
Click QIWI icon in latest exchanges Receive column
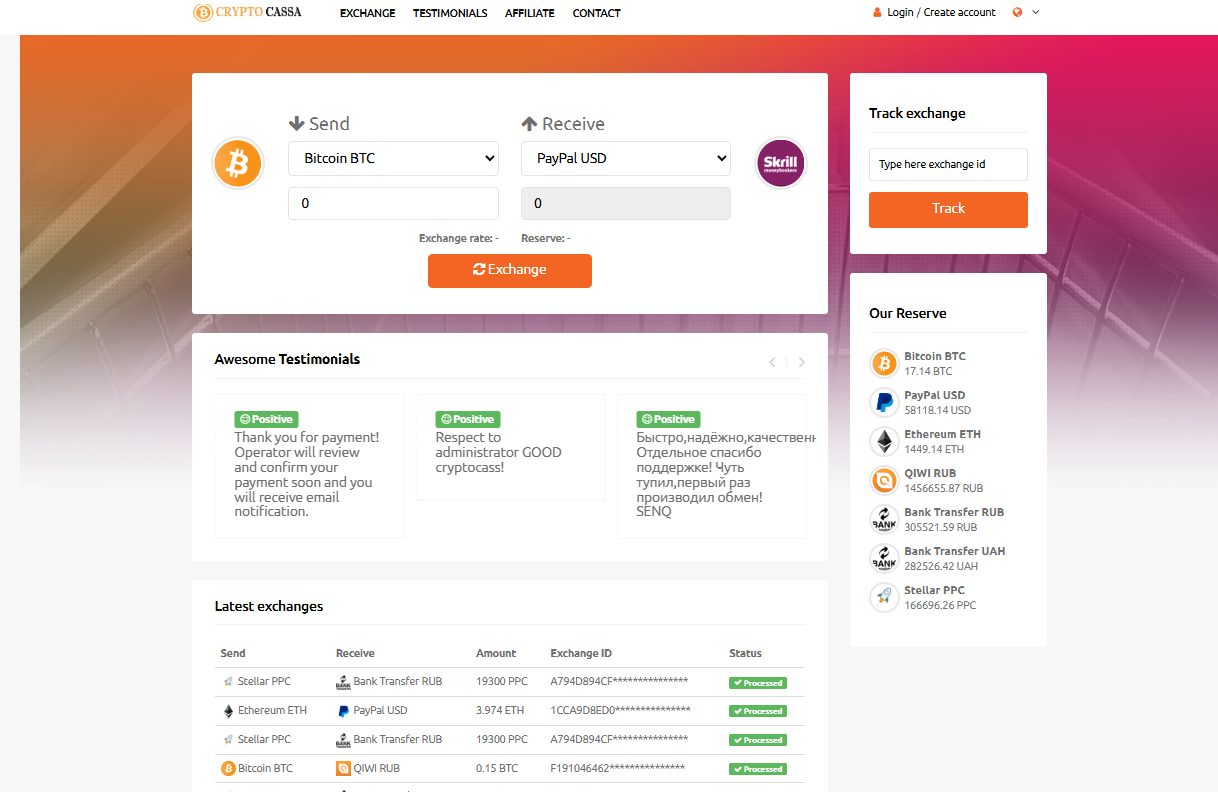point(343,769)
